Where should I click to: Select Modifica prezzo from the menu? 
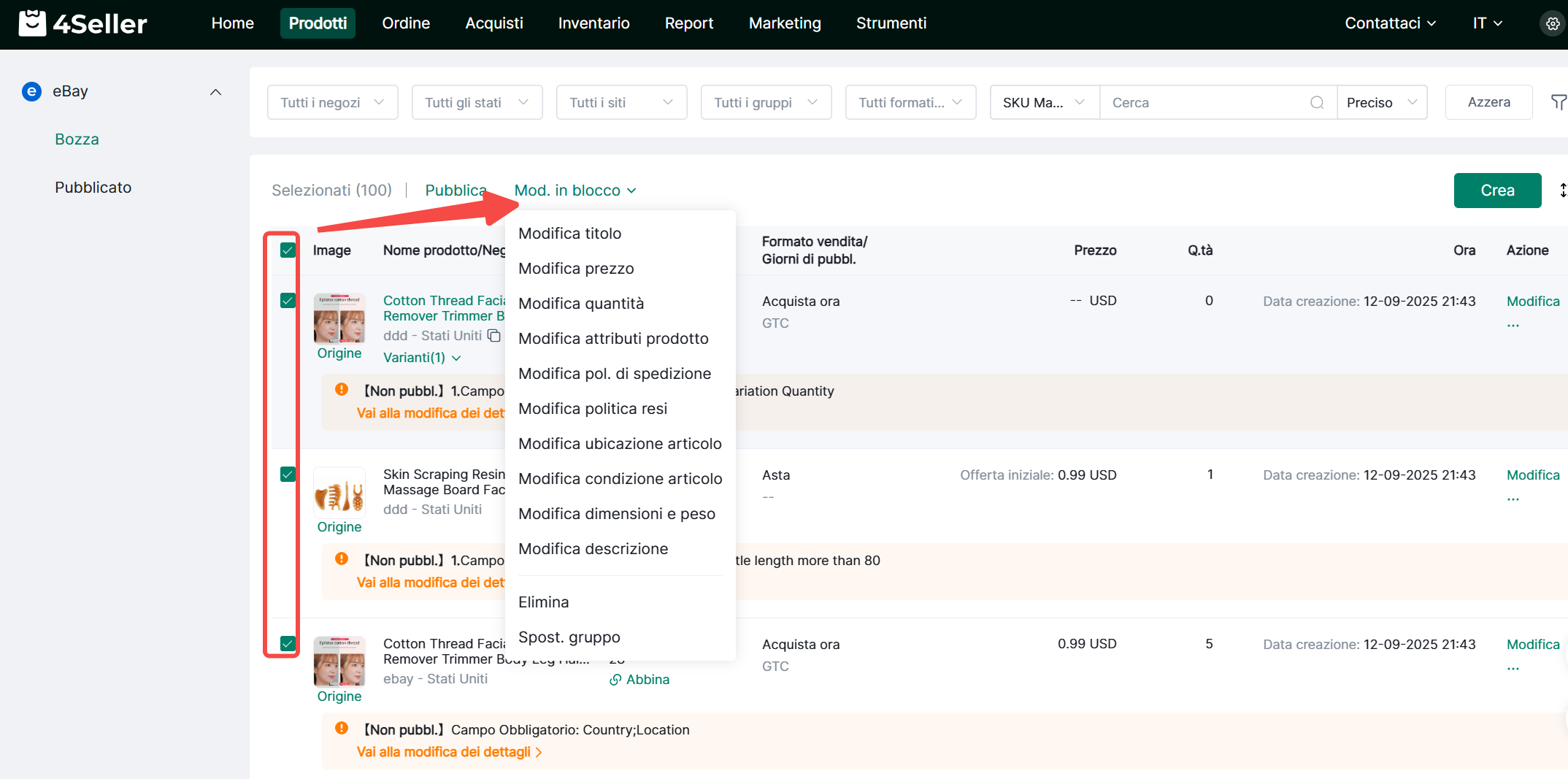pos(576,269)
